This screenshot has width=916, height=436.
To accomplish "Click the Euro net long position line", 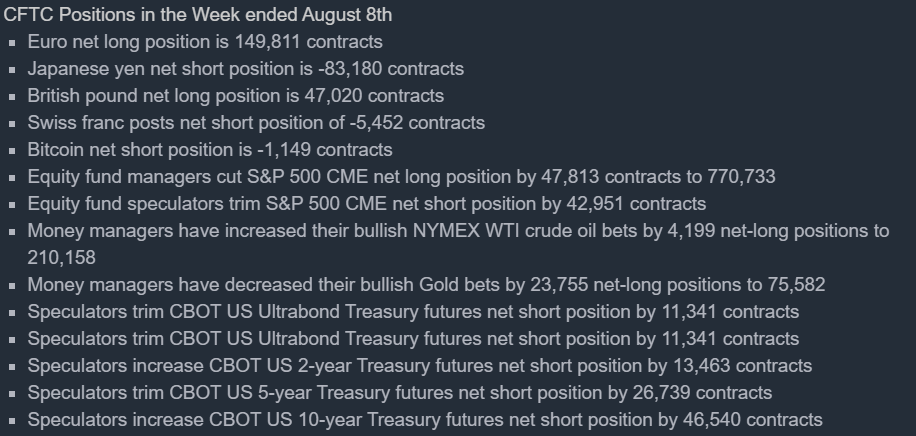I will [205, 42].
